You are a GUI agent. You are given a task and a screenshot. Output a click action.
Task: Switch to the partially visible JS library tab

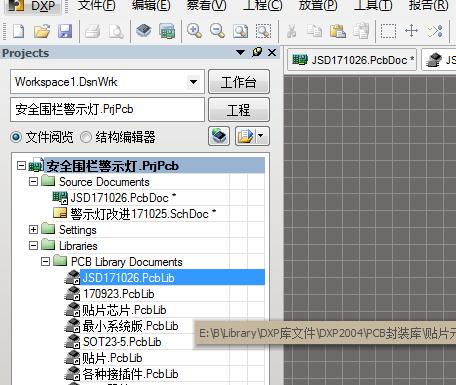tap(440, 60)
